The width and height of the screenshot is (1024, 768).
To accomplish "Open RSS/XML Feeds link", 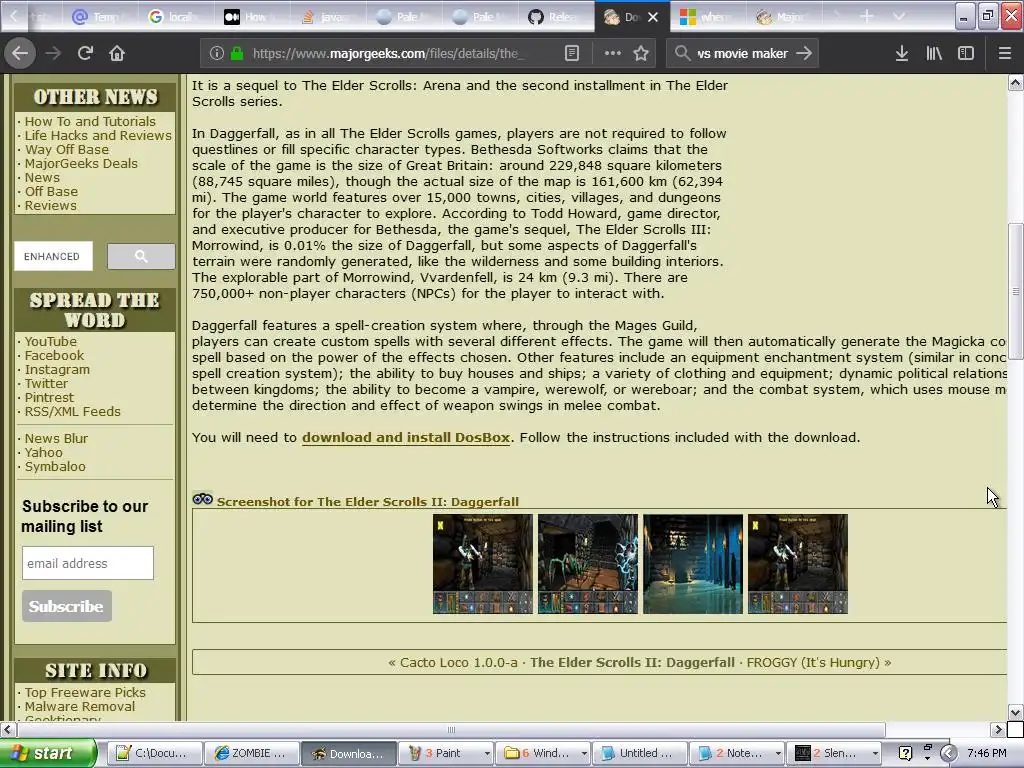I will point(72,411).
